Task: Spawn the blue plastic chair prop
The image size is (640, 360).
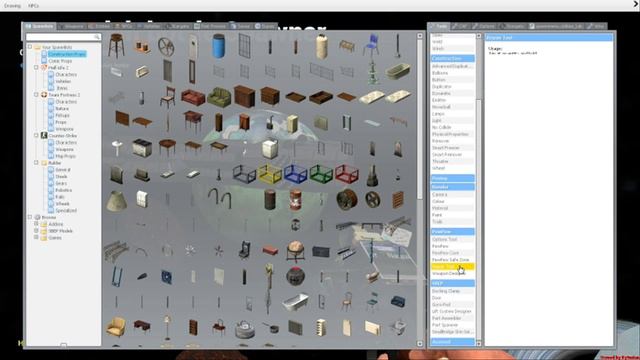Action: (x=371, y=46)
